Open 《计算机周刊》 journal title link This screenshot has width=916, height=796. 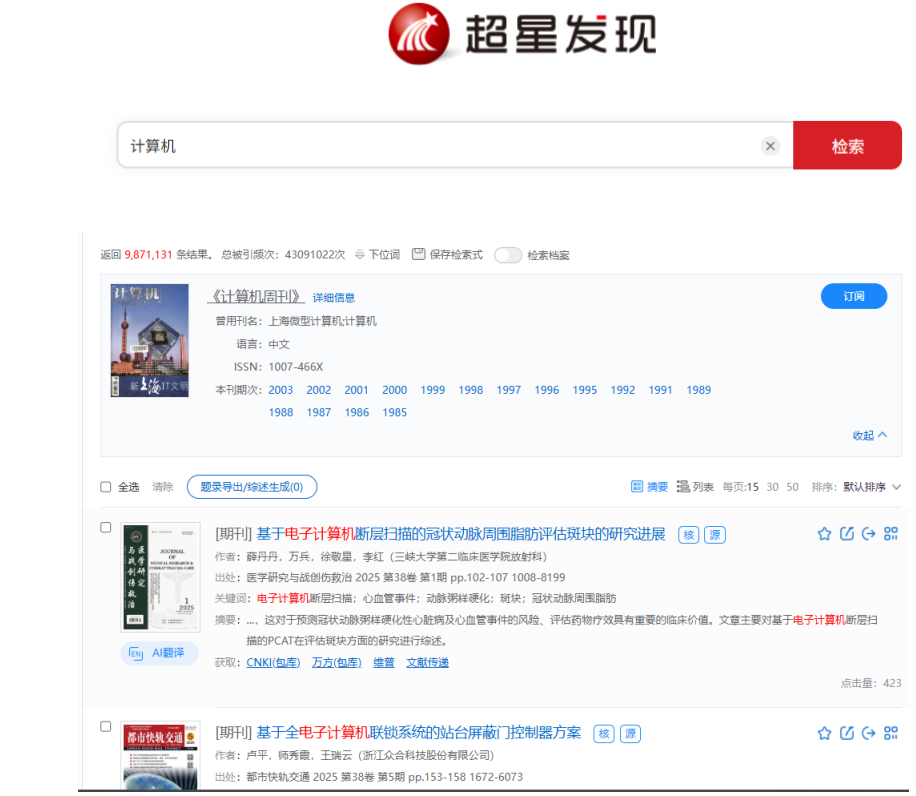coord(256,297)
